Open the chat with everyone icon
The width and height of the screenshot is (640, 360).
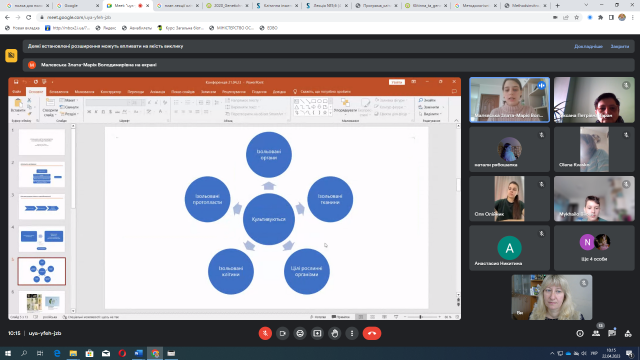pos(612,333)
